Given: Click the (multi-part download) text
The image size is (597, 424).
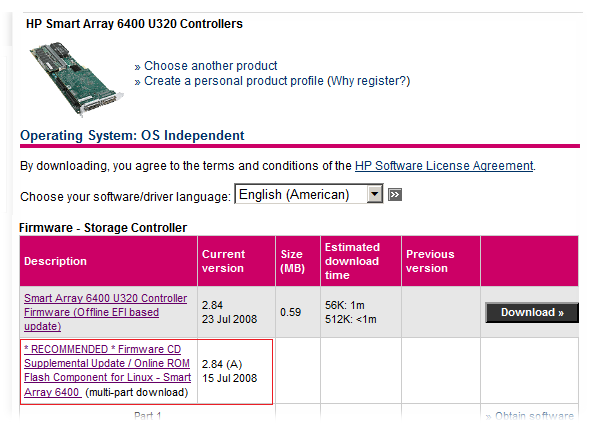Looking at the screenshot, I should (137, 392).
